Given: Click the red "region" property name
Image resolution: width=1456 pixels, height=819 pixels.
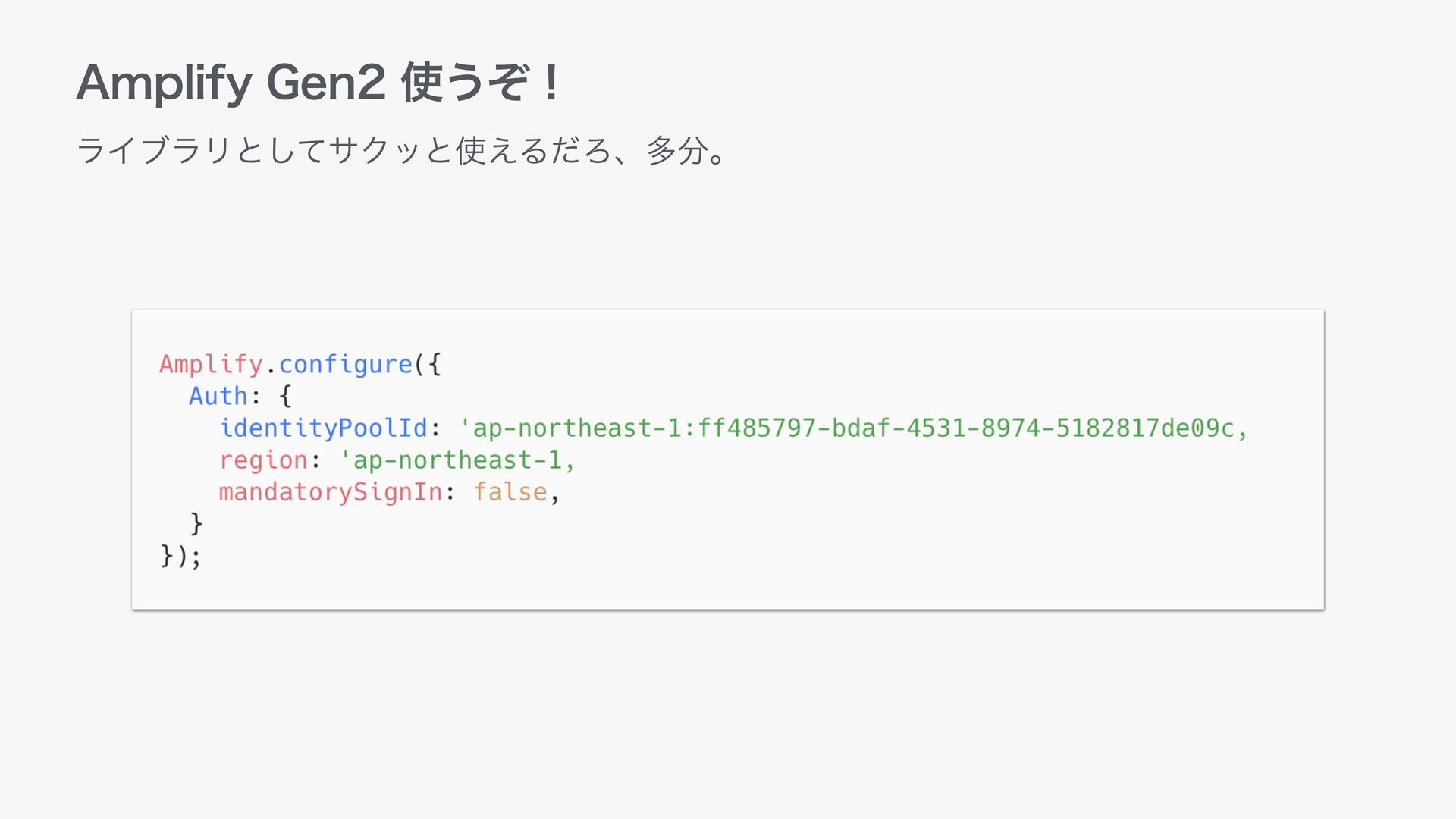Looking at the screenshot, I should click(x=263, y=460).
